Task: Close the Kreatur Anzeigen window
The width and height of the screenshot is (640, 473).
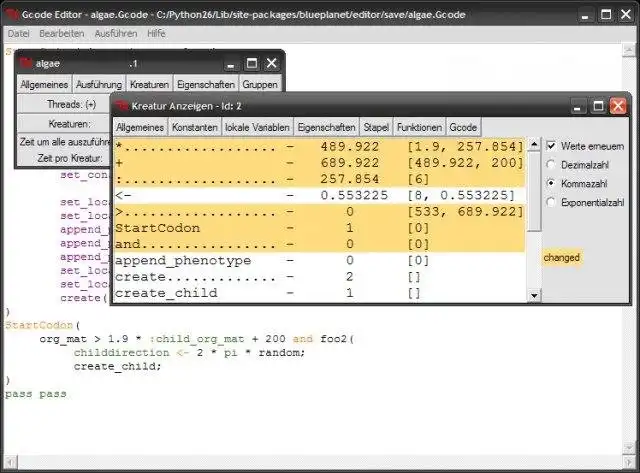Action: tap(618, 106)
